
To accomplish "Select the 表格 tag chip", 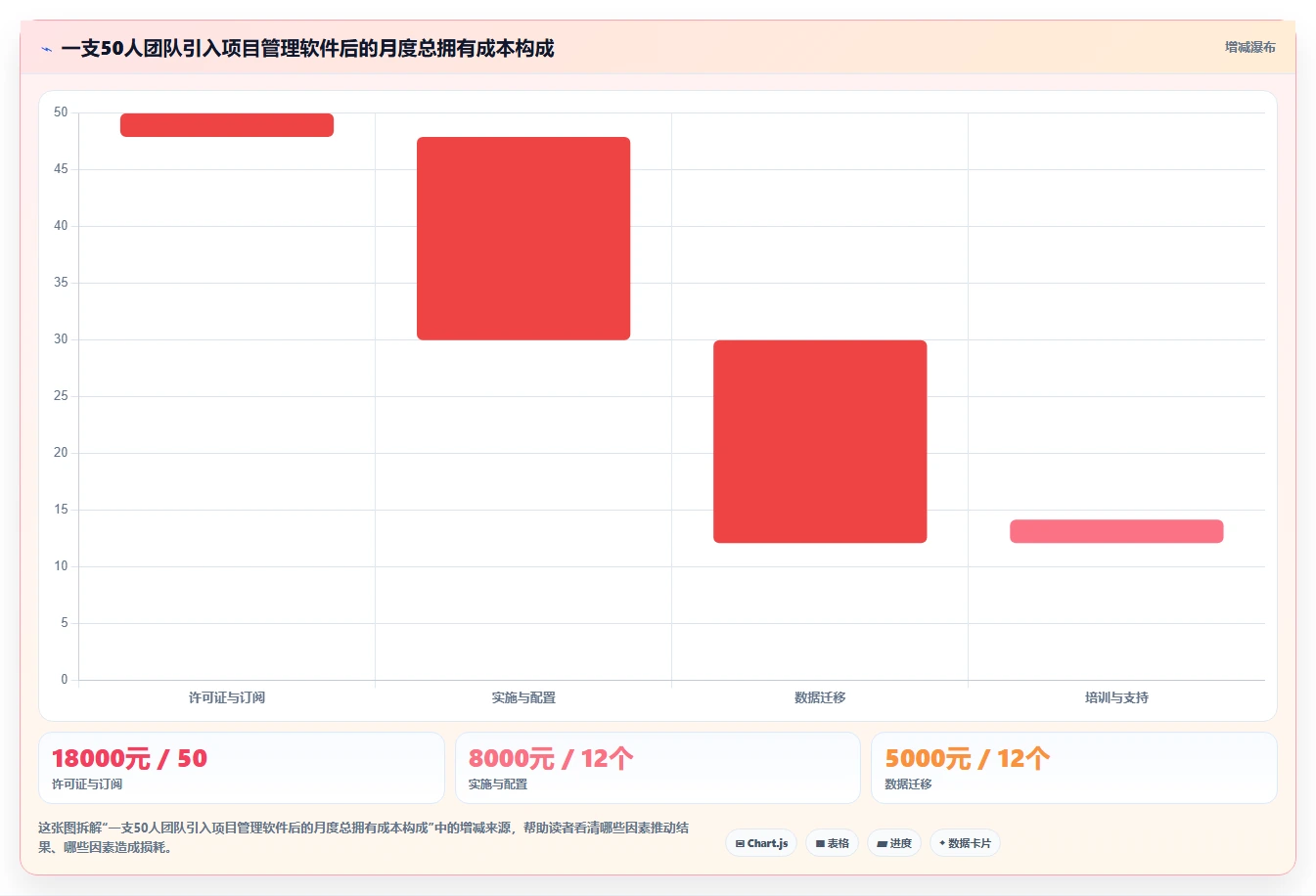I will 832,843.
